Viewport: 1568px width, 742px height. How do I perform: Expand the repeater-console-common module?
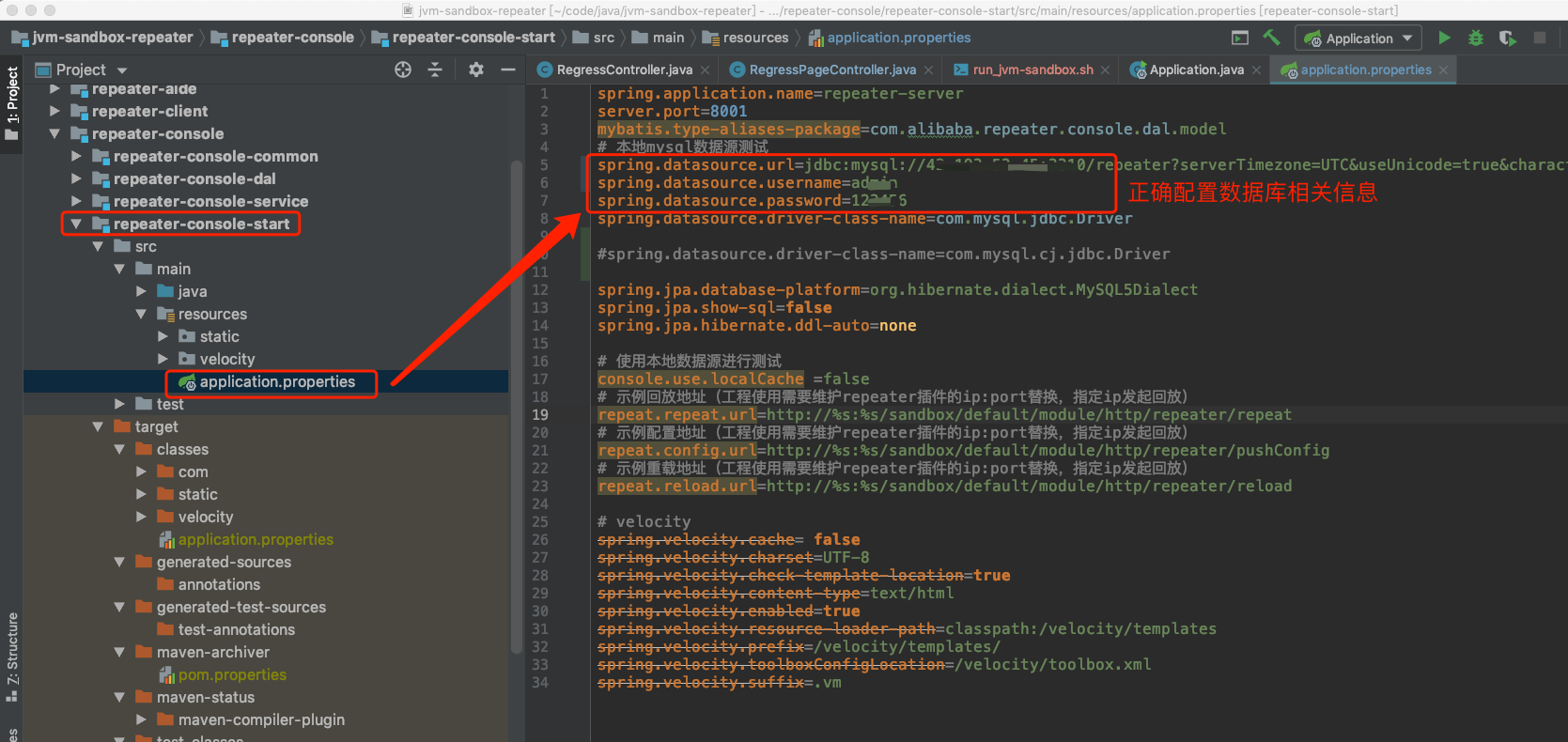point(76,156)
